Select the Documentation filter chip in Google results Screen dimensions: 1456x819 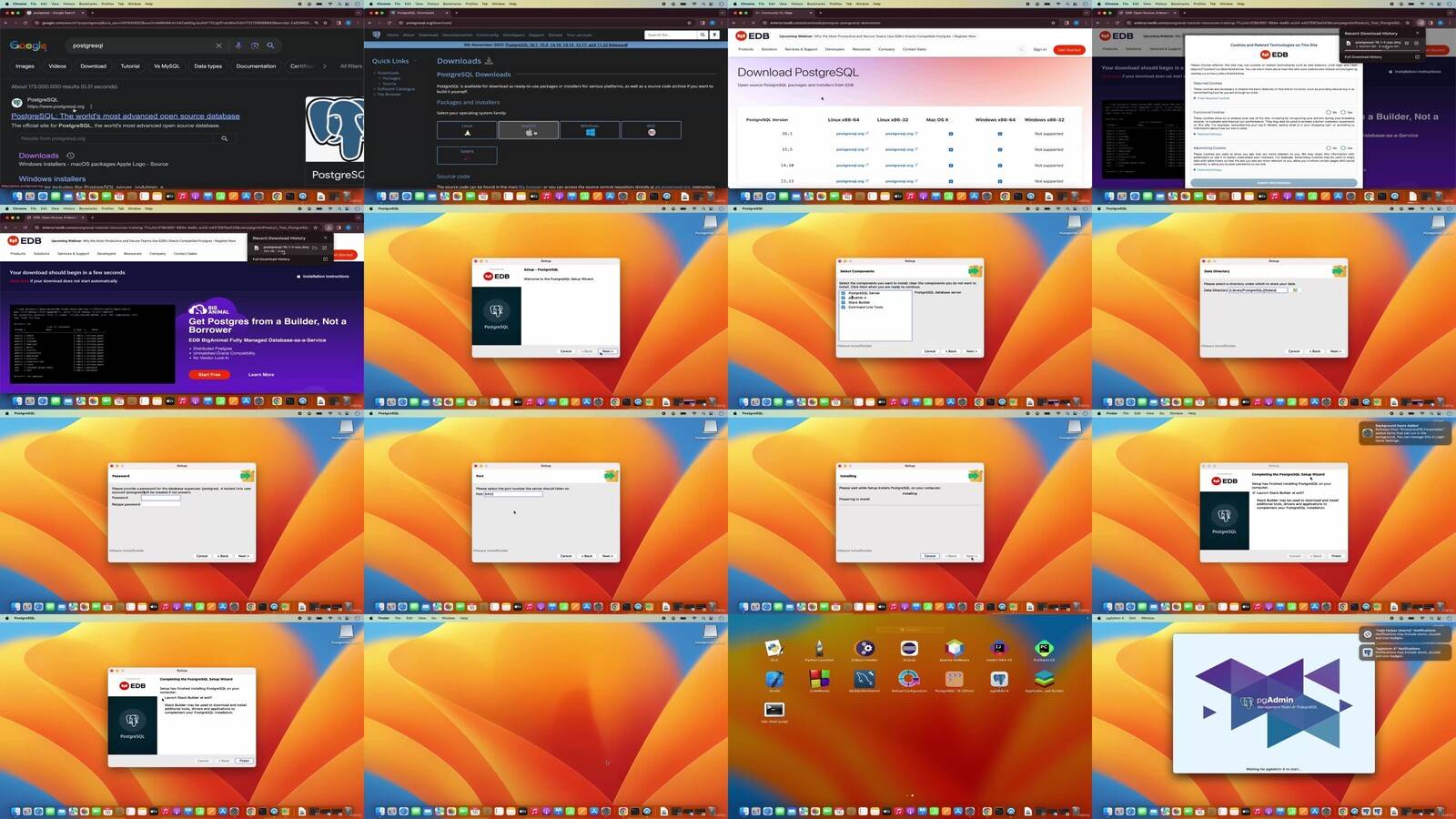[256, 66]
